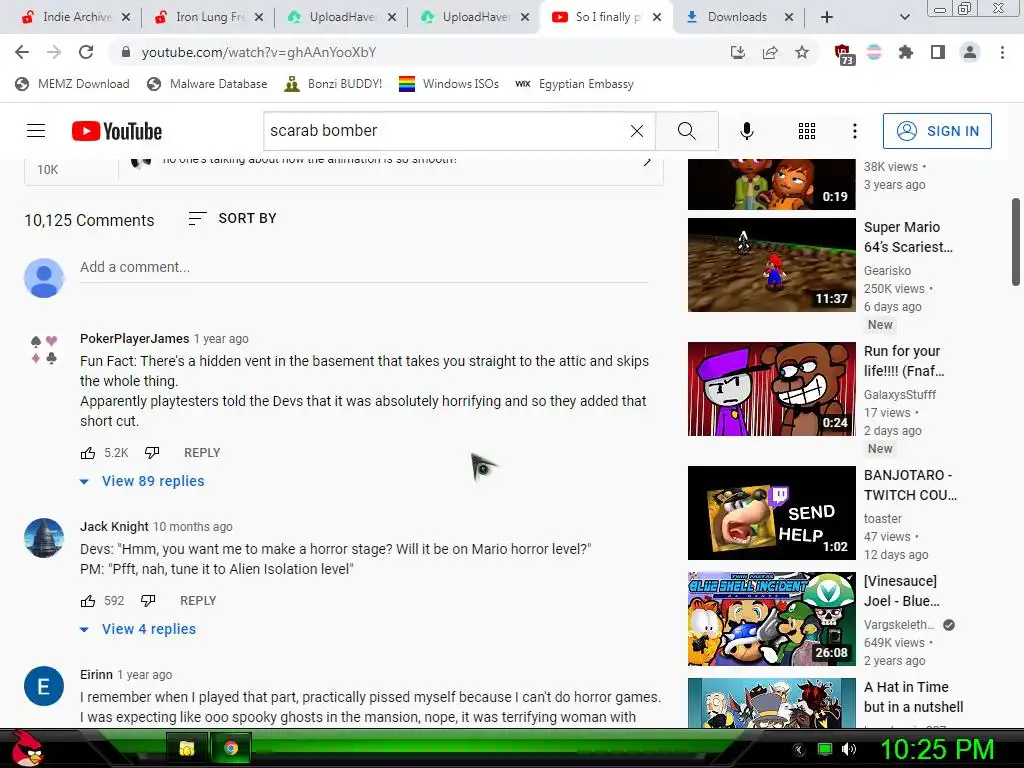Open BANJOTARO Twitch video thumbnail
Viewport: 1024px width, 768px height.
tap(771, 513)
